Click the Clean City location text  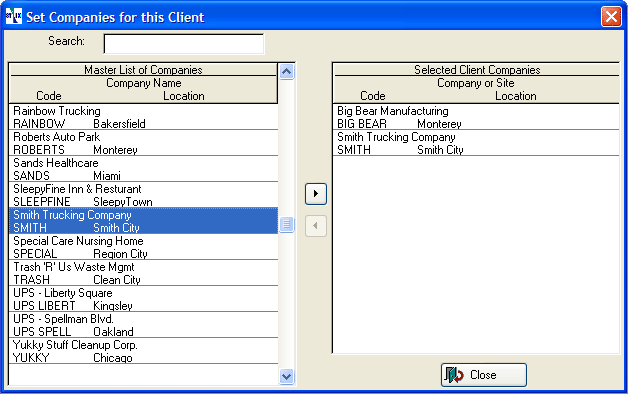click(117, 280)
